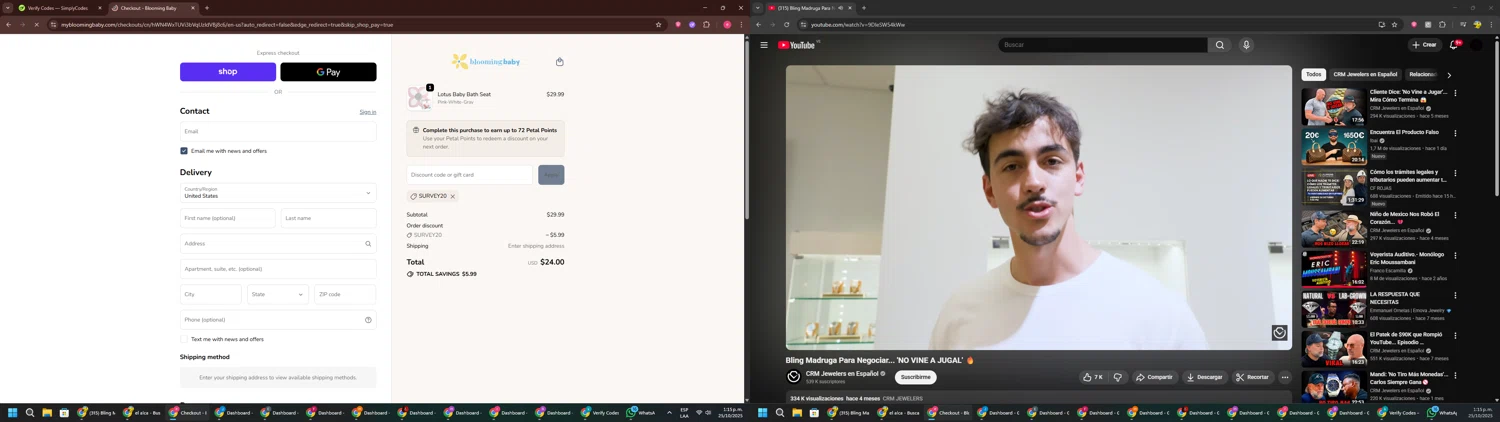Open 'Niño de Mexico Nos Robó El Corazón' video

(1333, 228)
